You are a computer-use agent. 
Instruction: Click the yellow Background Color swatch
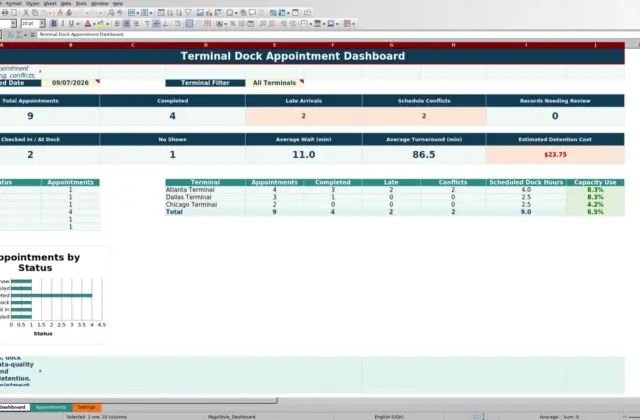pyautogui.click(x=100, y=24)
